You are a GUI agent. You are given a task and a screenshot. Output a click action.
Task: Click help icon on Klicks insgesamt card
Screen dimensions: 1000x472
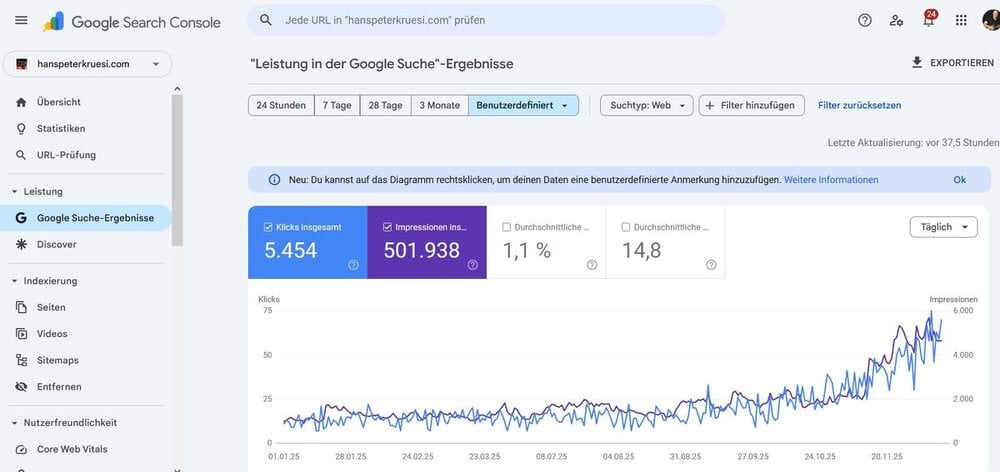click(x=353, y=265)
